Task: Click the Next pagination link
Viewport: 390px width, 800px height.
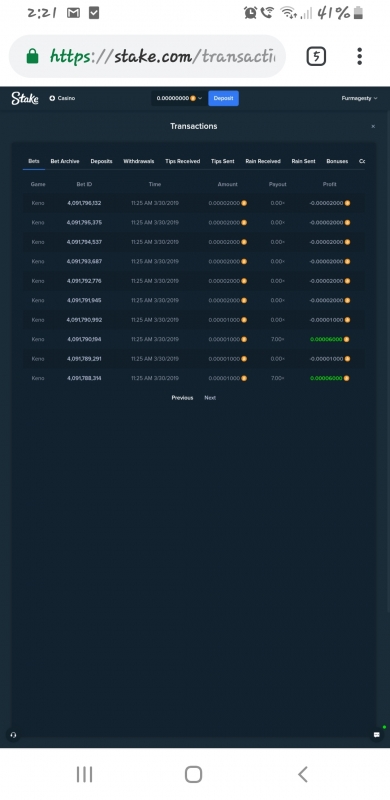Action: tap(210, 397)
